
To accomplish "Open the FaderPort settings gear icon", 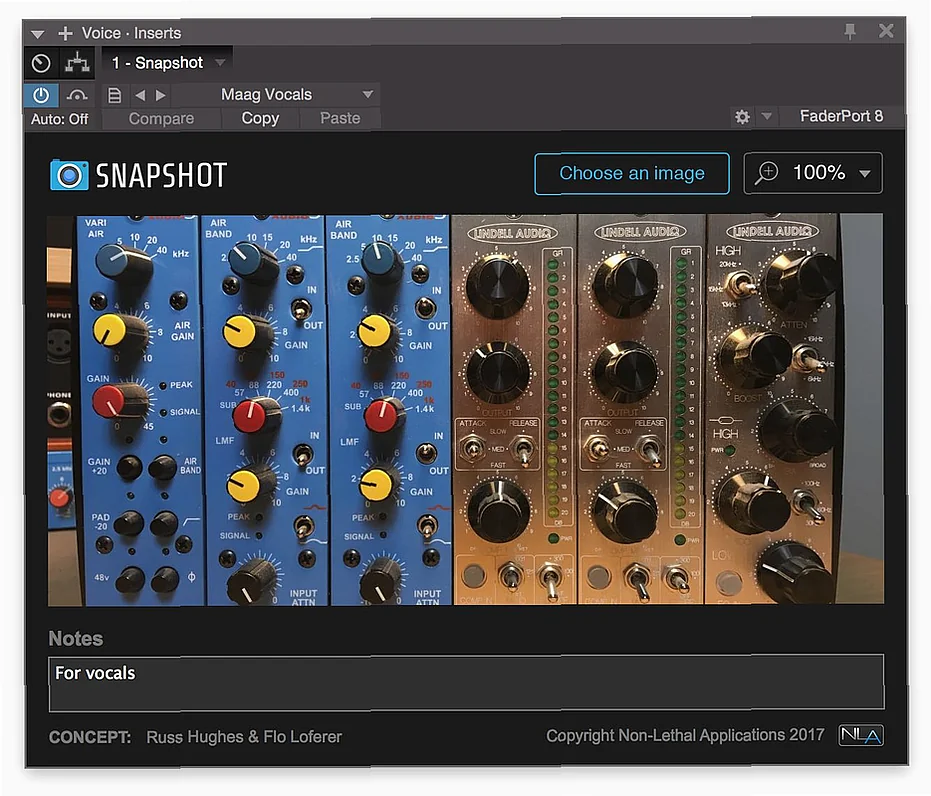I will (742, 116).
